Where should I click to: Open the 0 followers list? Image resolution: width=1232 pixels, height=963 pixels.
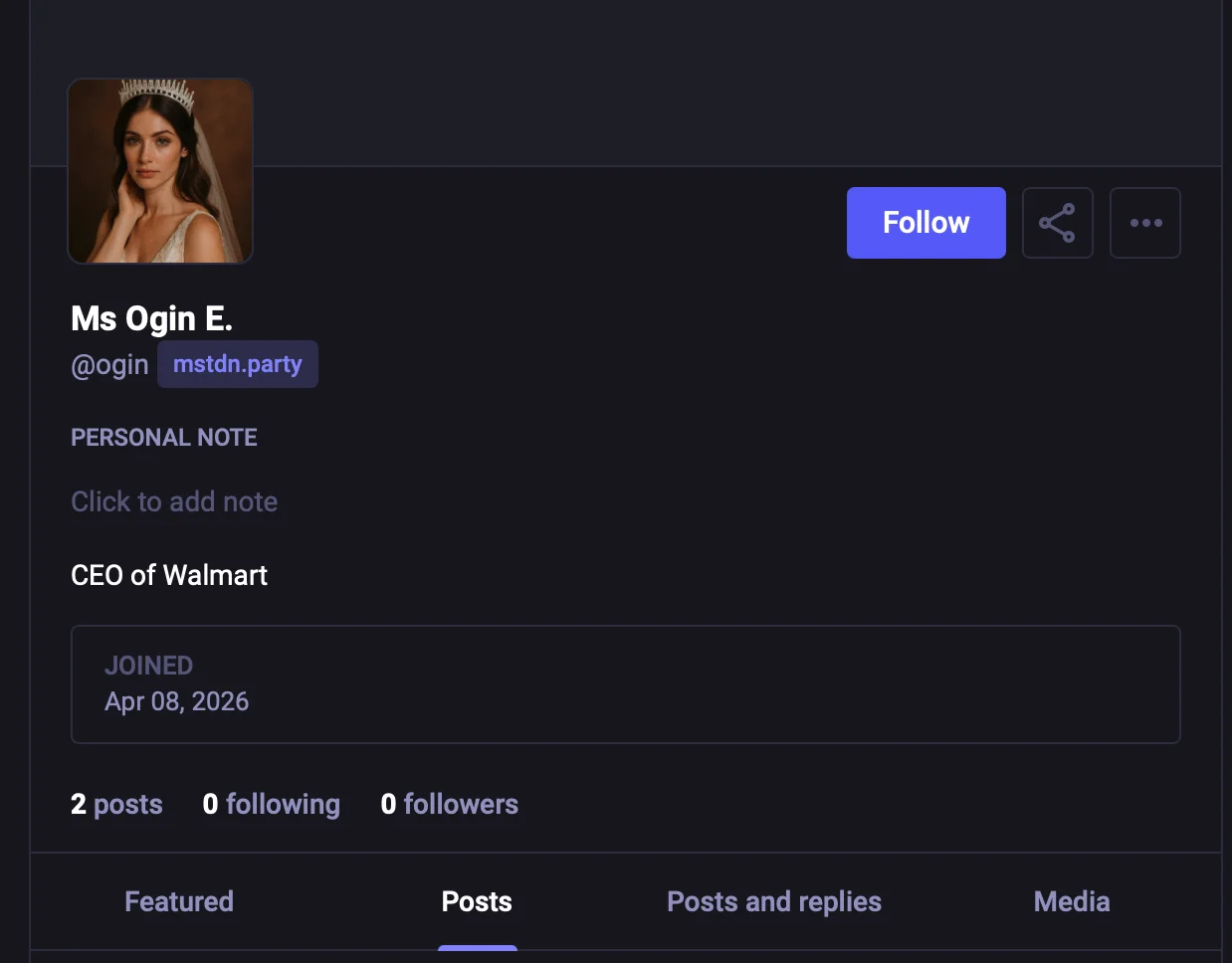click(x=449, y=804)
